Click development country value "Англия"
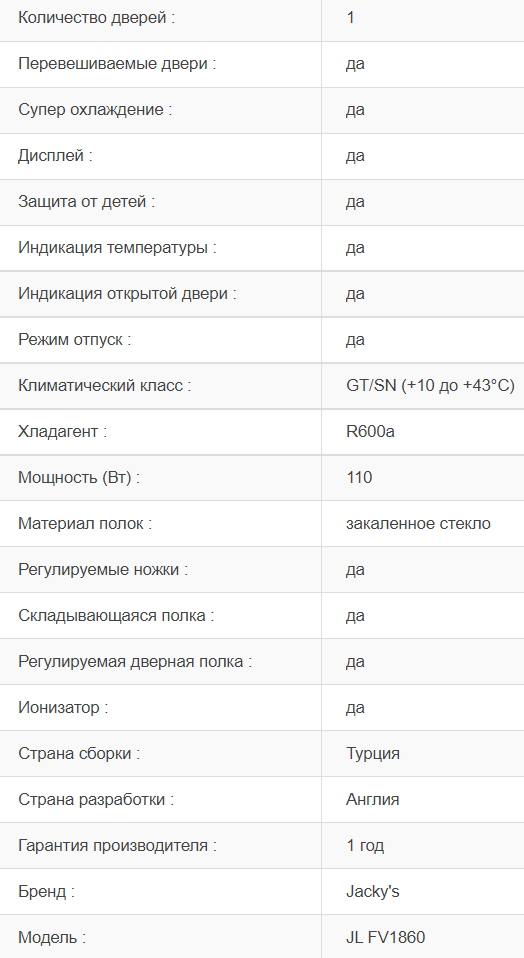The height and width of the screenshot is (958, 524). coord(373,800)
